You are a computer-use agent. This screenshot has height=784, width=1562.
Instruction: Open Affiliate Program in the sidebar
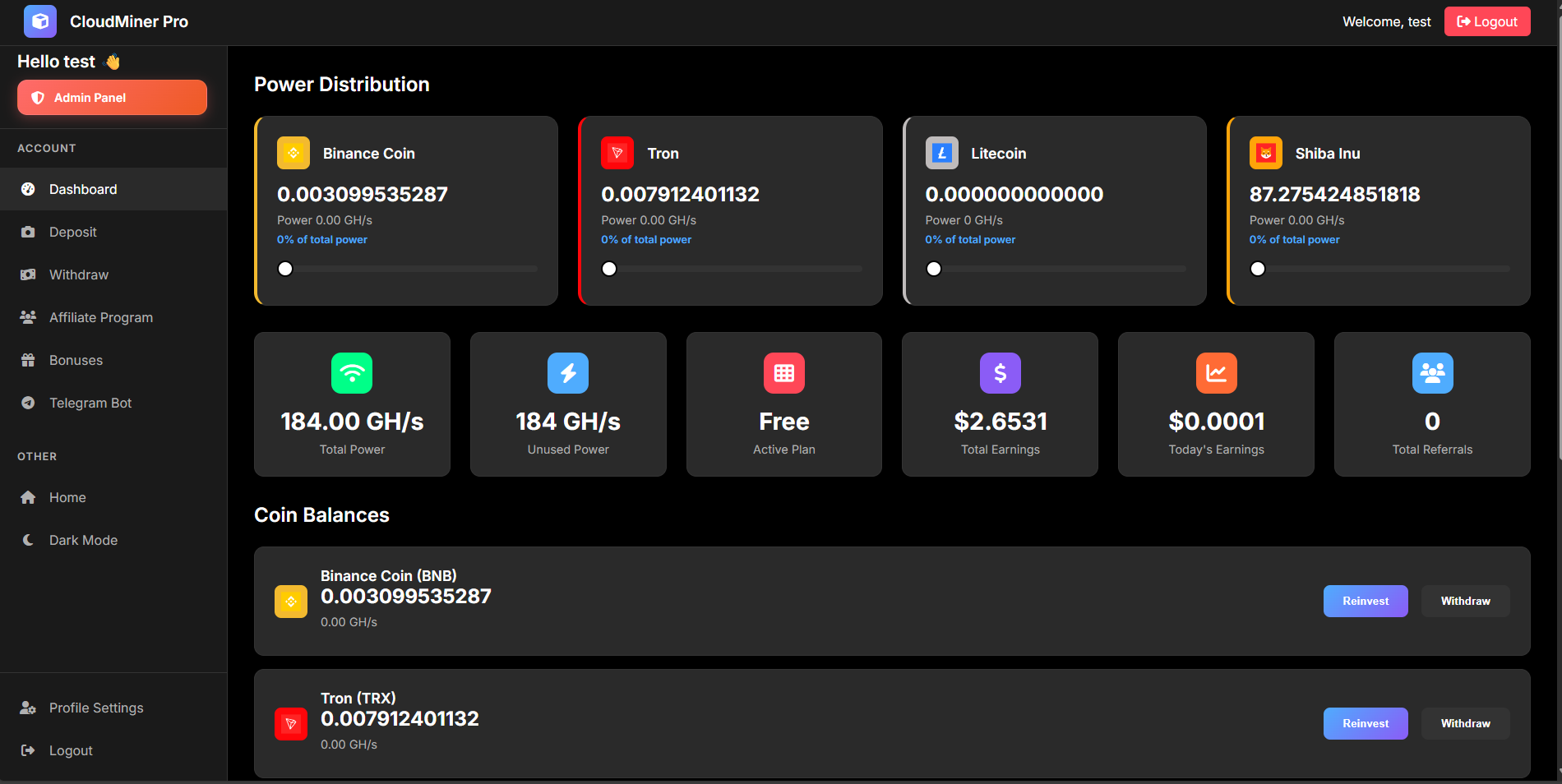[100, 317]
